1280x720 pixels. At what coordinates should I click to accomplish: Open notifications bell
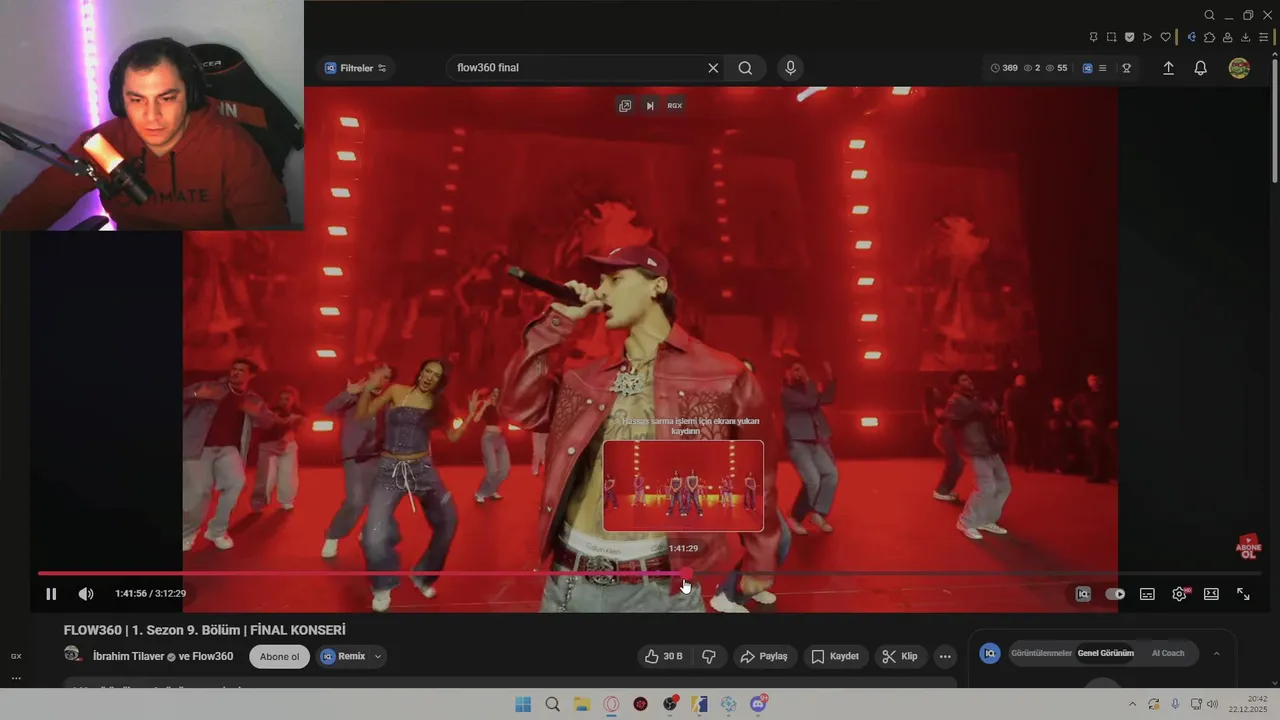tap(1201, 68)
